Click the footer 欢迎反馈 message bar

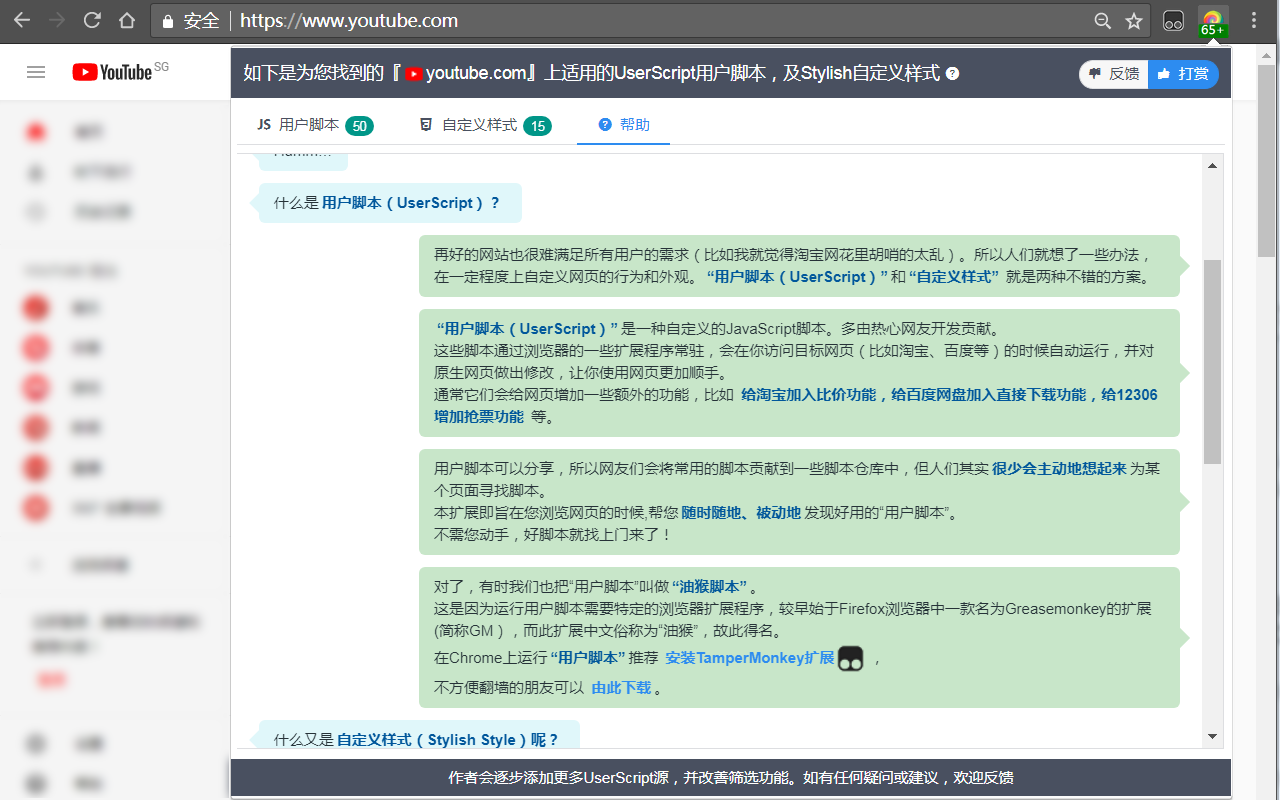point(731,777)
